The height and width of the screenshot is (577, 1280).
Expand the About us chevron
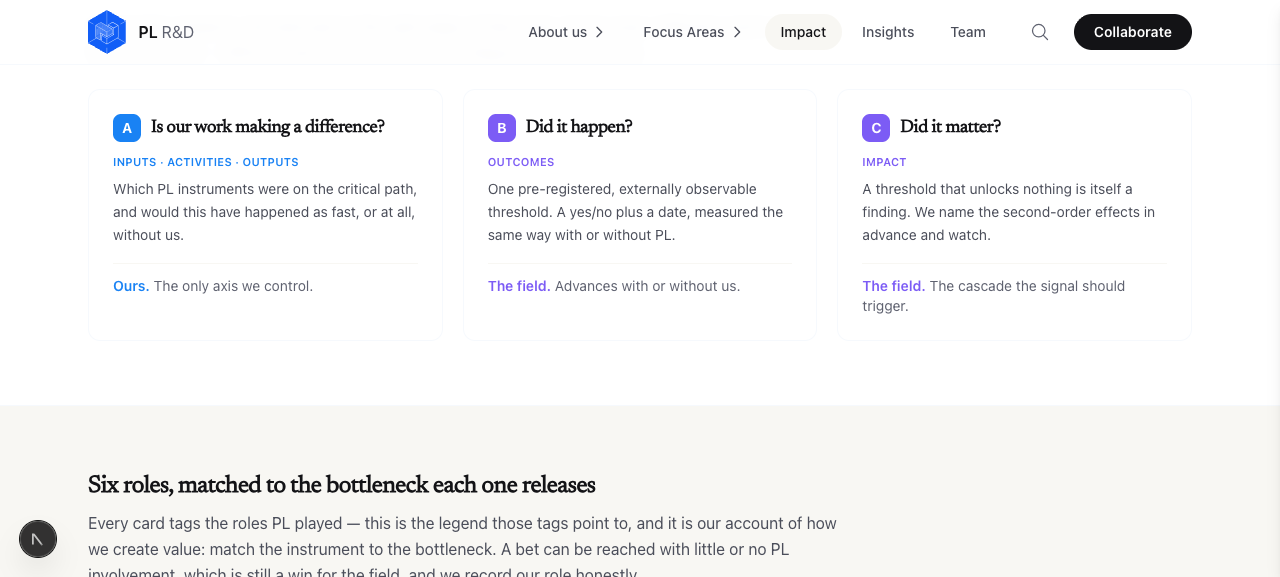tap(600, 32)
